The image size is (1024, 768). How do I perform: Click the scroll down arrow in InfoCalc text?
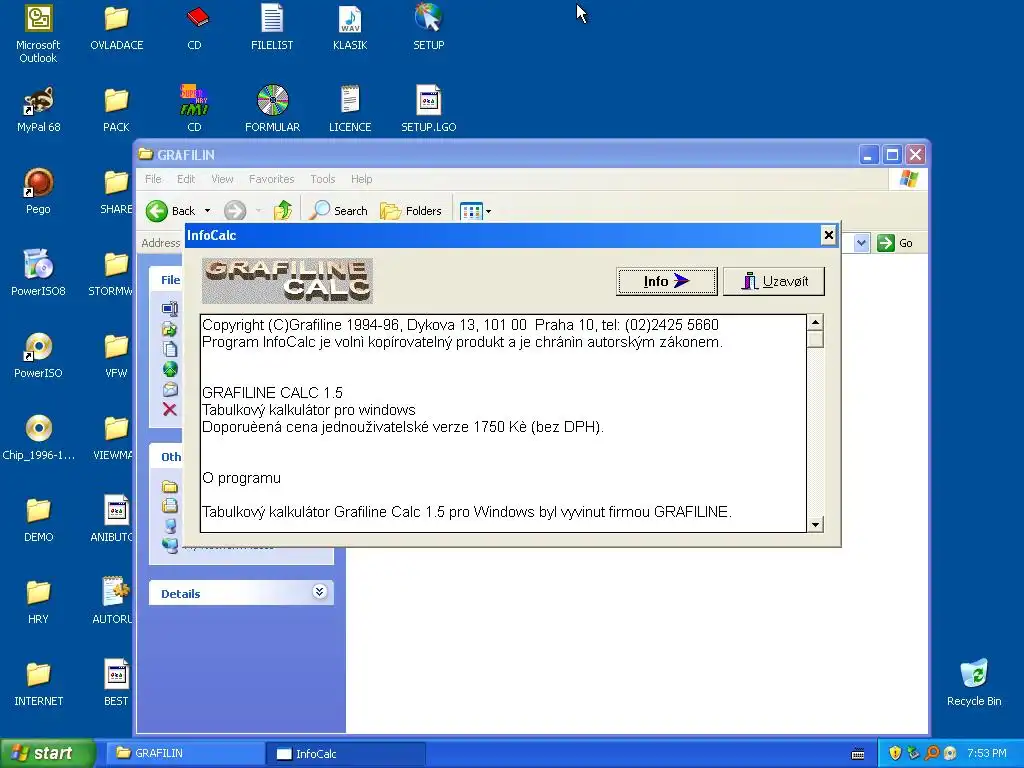tap(815, 524)
